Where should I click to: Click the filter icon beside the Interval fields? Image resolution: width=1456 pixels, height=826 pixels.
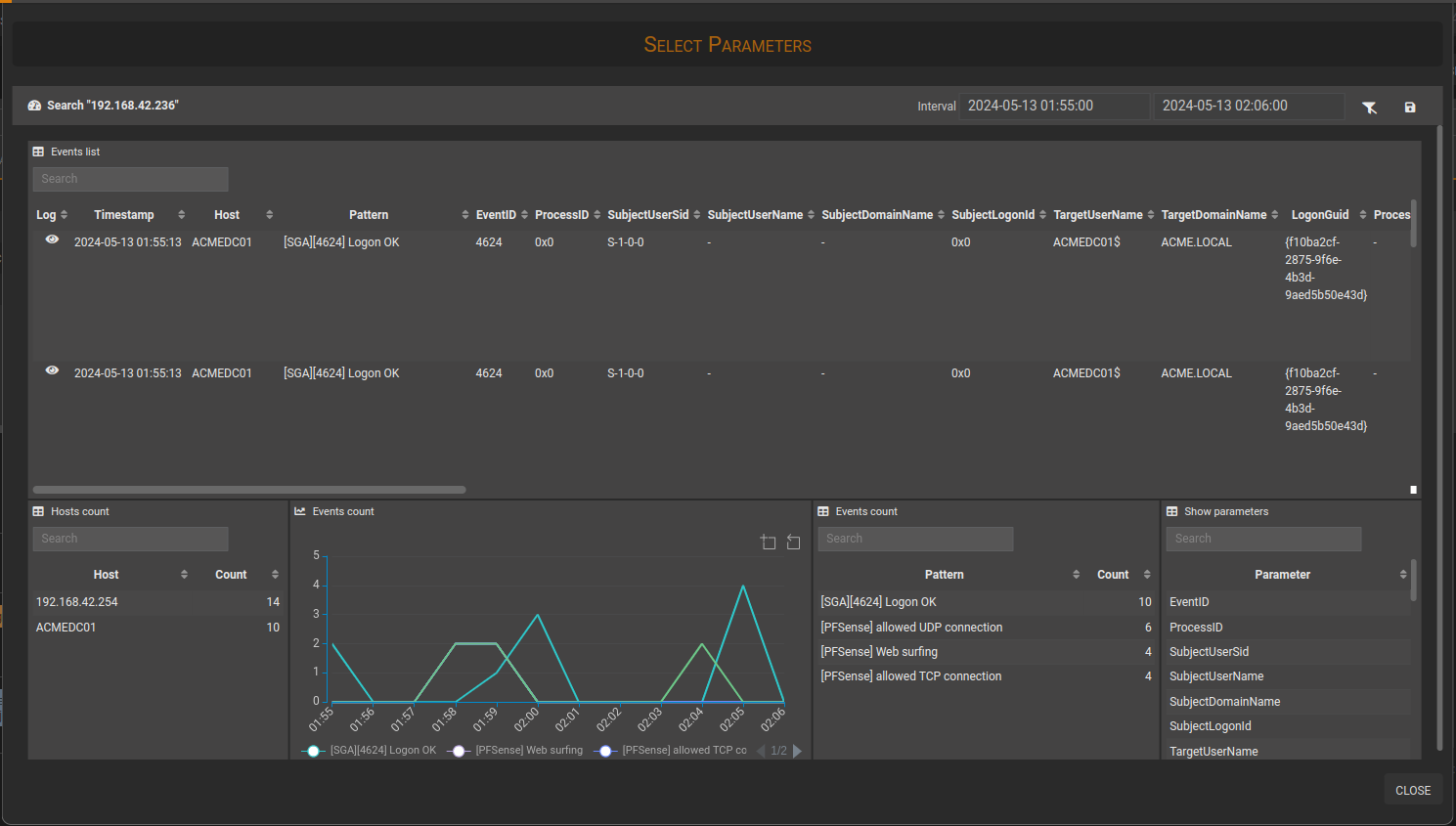[x=1369, y=108]
